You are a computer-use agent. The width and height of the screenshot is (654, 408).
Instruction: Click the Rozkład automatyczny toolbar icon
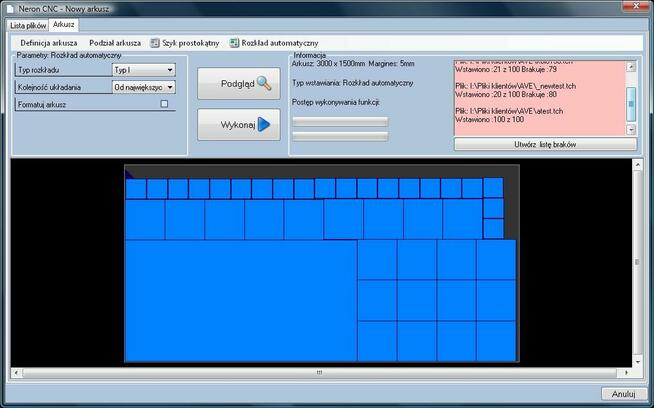pos(234,44)
